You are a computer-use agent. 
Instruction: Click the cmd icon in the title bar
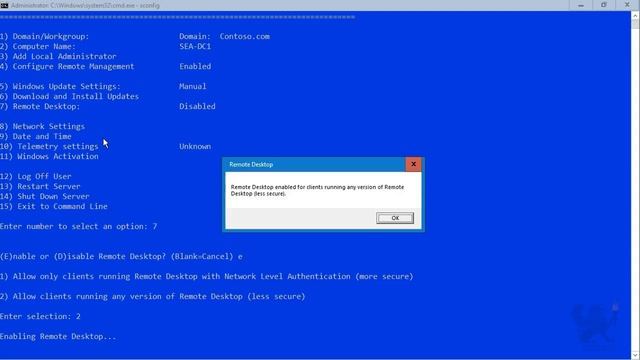pyautogui.click(x=4, y=5)
